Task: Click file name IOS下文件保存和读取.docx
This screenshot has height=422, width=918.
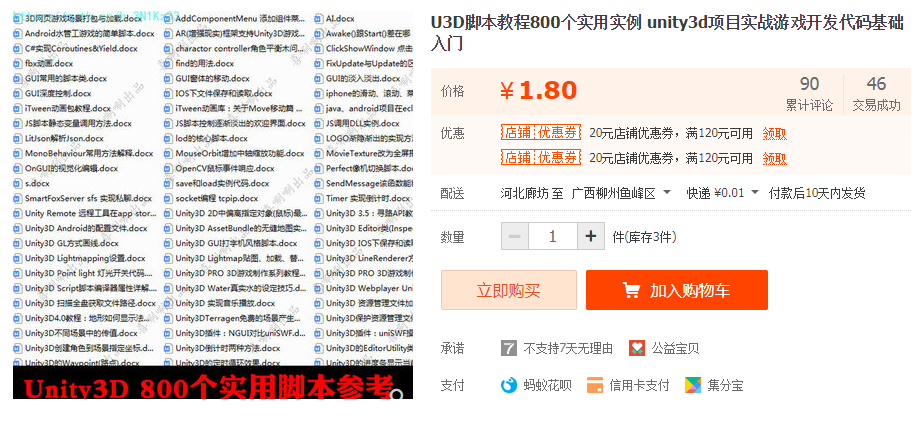Action: tap(224, 93)
